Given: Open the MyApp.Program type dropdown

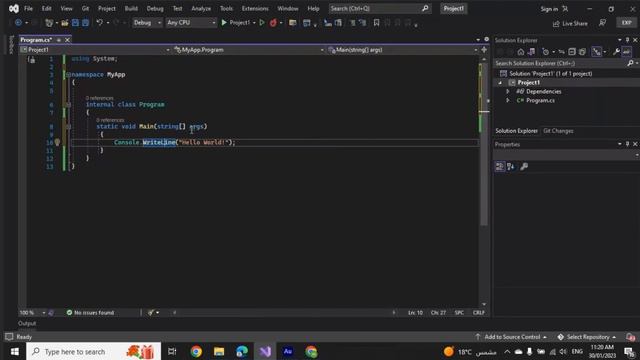Looking at the screenshot, I should [248, 50].
